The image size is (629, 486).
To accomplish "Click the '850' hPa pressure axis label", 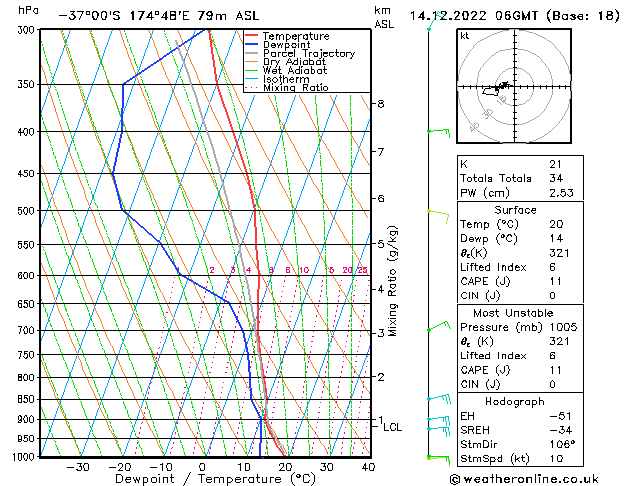I will coord(28,399).
